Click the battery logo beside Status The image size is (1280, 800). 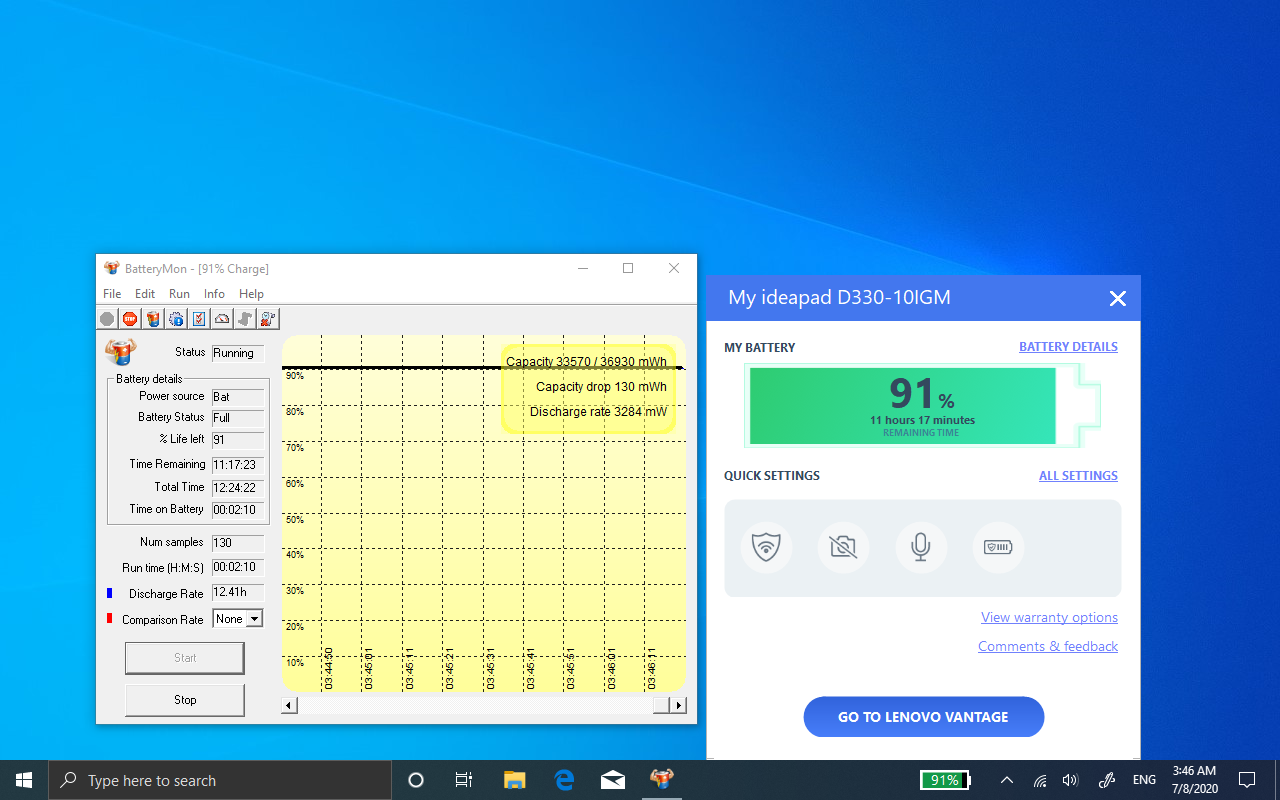121,352
